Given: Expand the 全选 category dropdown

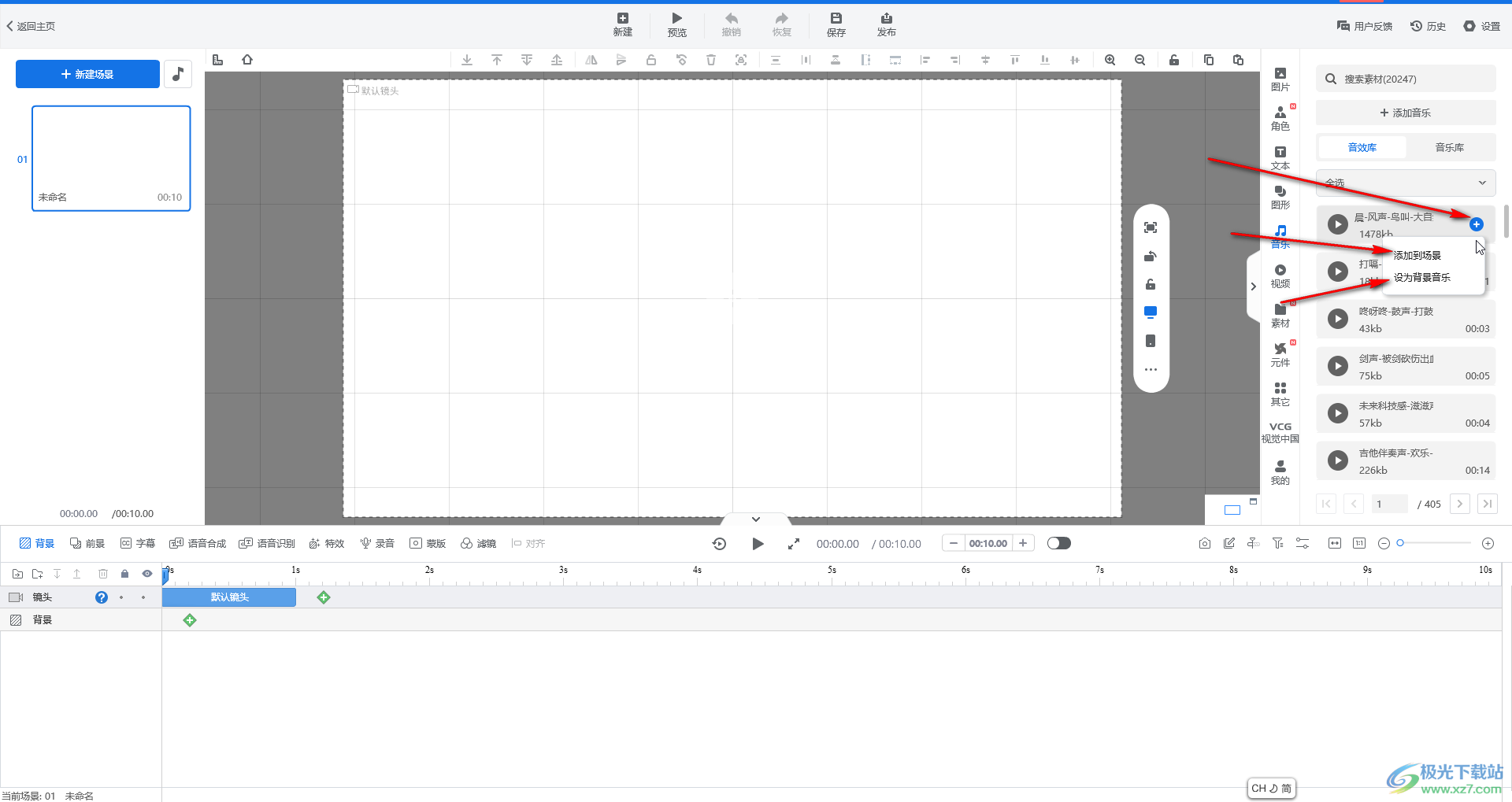Looking at the screenshot, I should pos(1406,183).
